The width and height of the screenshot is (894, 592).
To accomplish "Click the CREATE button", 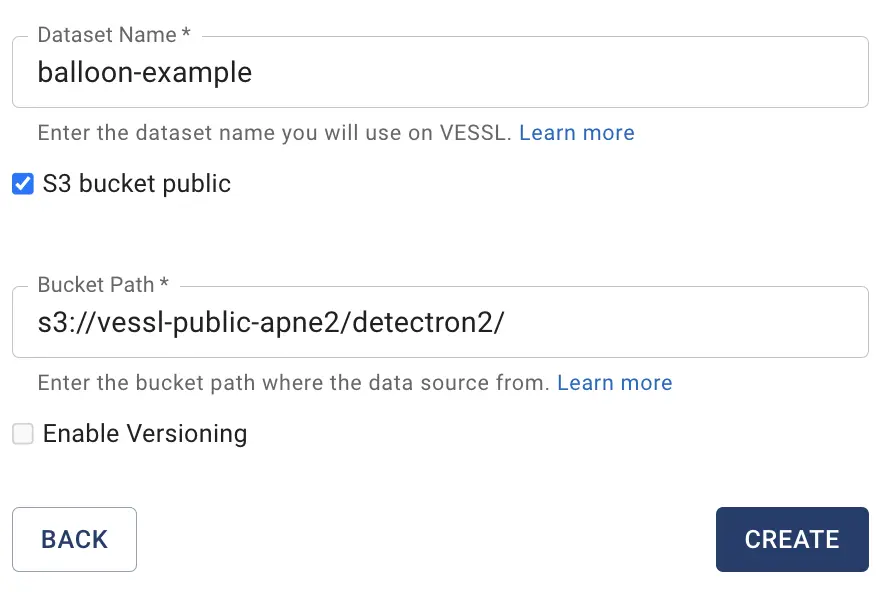I will click(791, 539).
